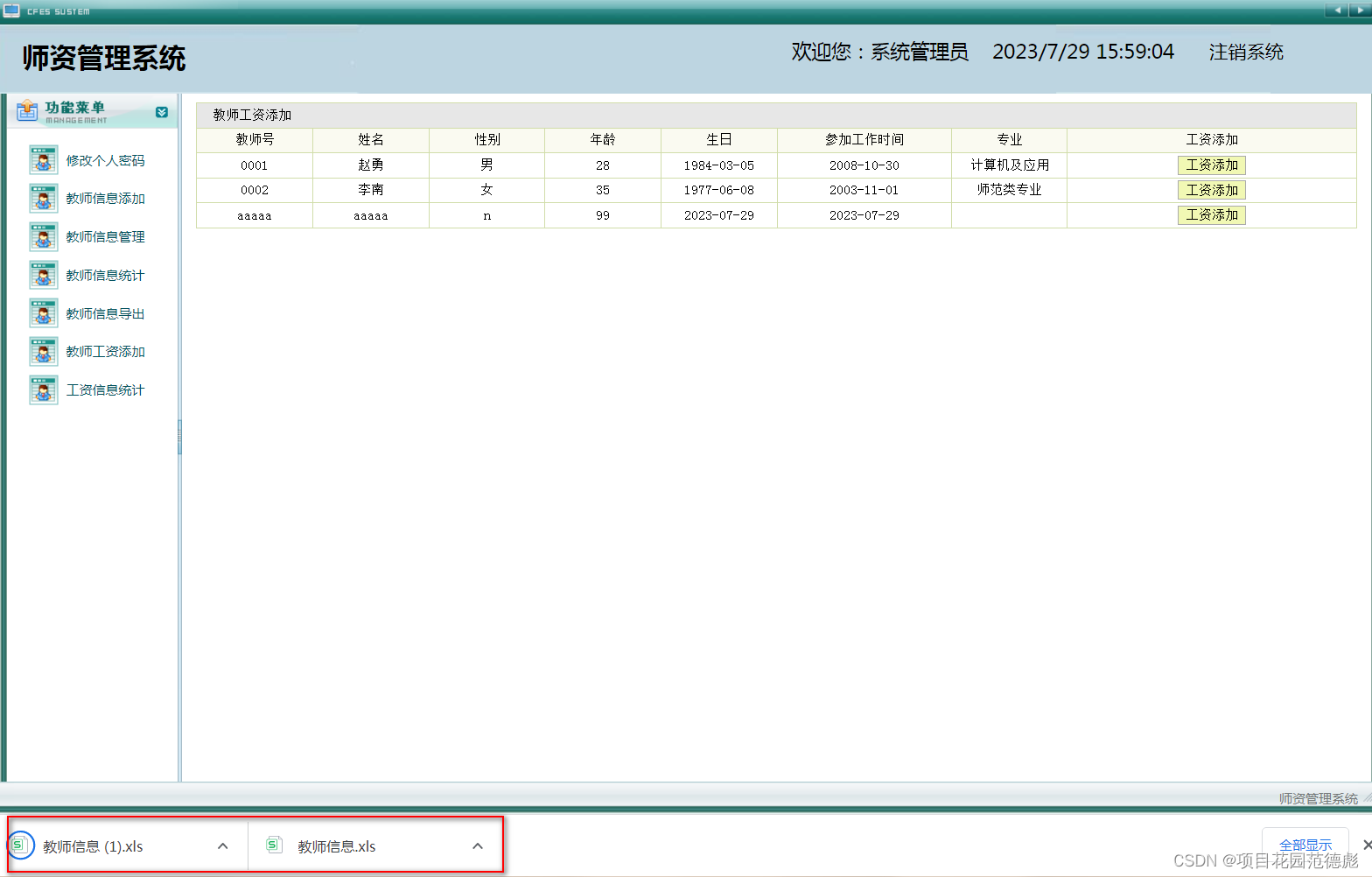Click the 专业 column header
1372x877 pixels.
tap(1010, 140)
